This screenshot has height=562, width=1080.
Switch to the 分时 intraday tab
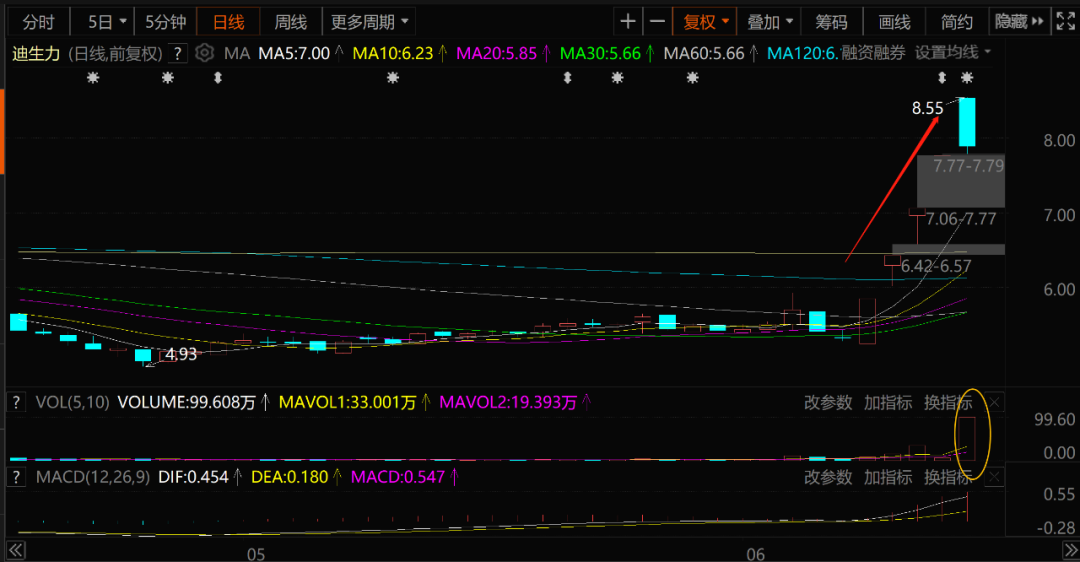(38, 22)
